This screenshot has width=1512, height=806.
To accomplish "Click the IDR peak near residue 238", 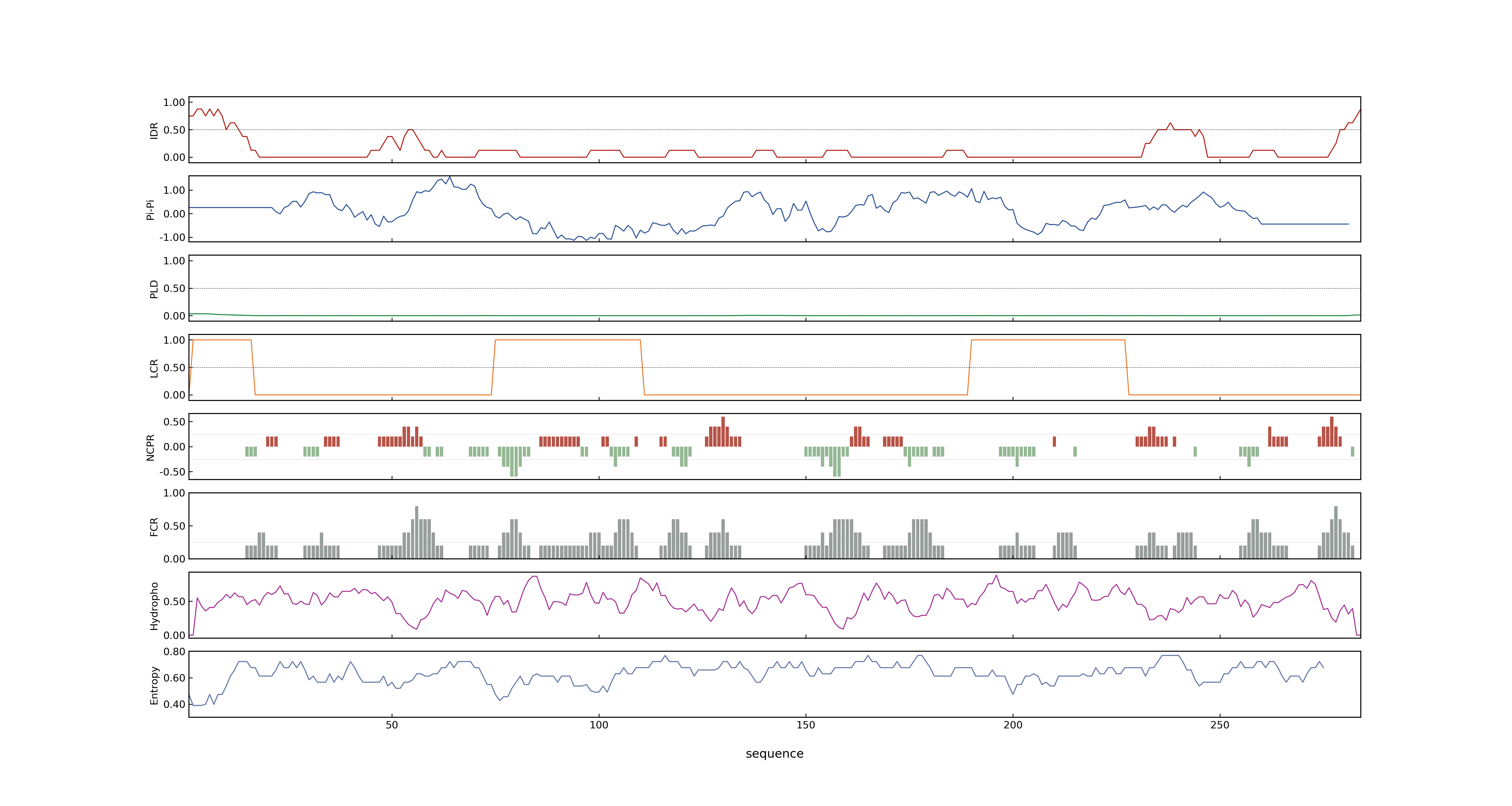I will pyautogui.click(x=1170, y=123).
